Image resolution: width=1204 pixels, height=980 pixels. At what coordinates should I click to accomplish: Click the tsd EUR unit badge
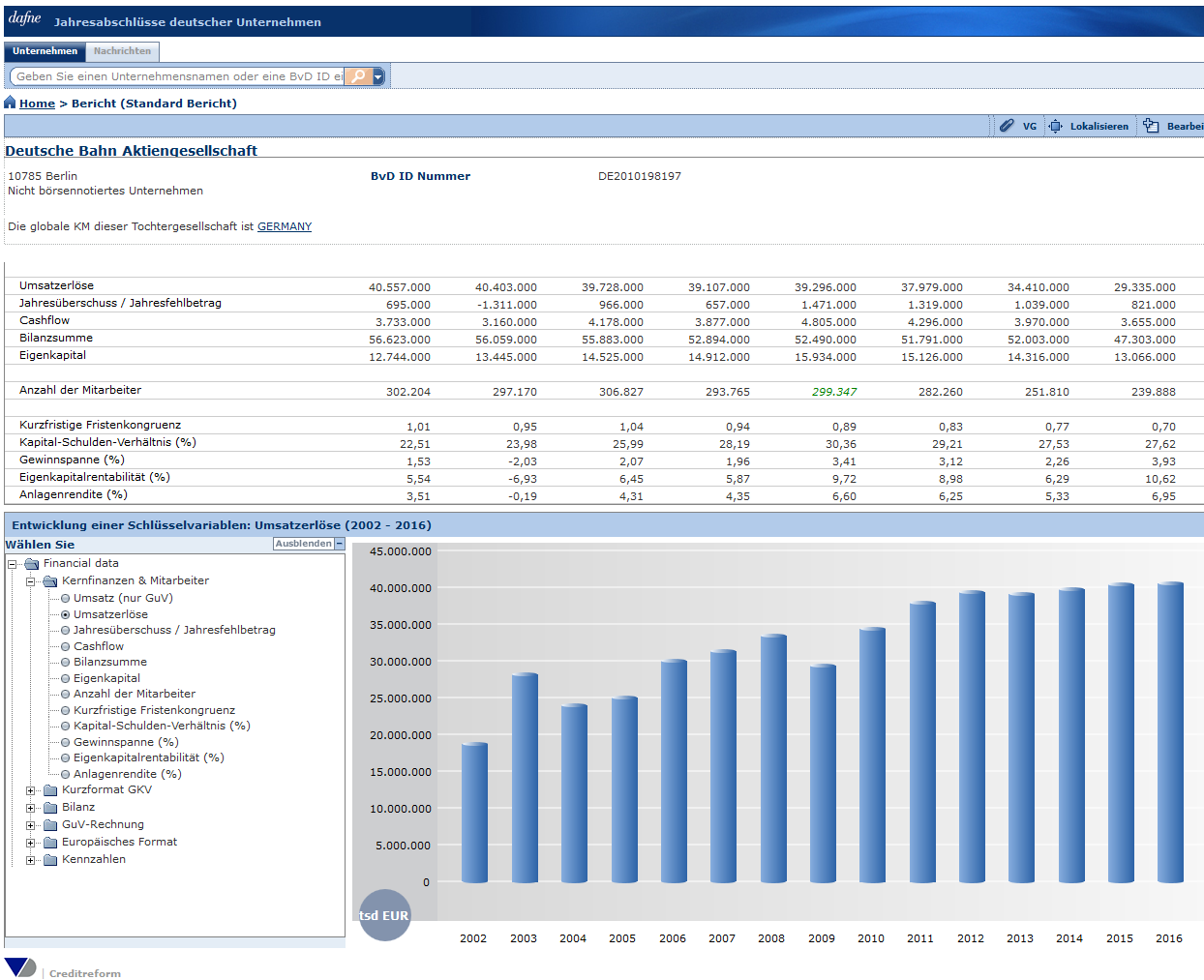(x=384, y=915)
